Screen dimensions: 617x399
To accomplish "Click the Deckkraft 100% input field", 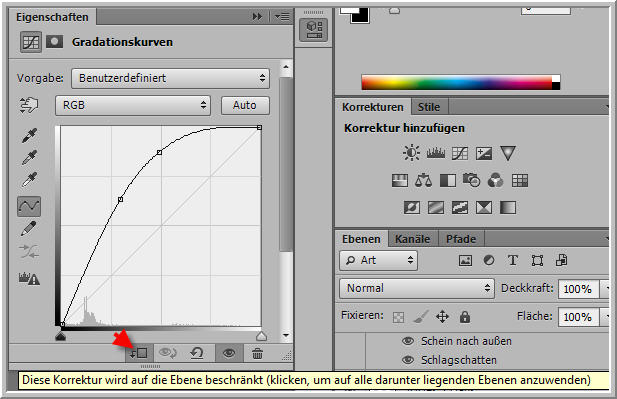I will [x=578, y=289].
